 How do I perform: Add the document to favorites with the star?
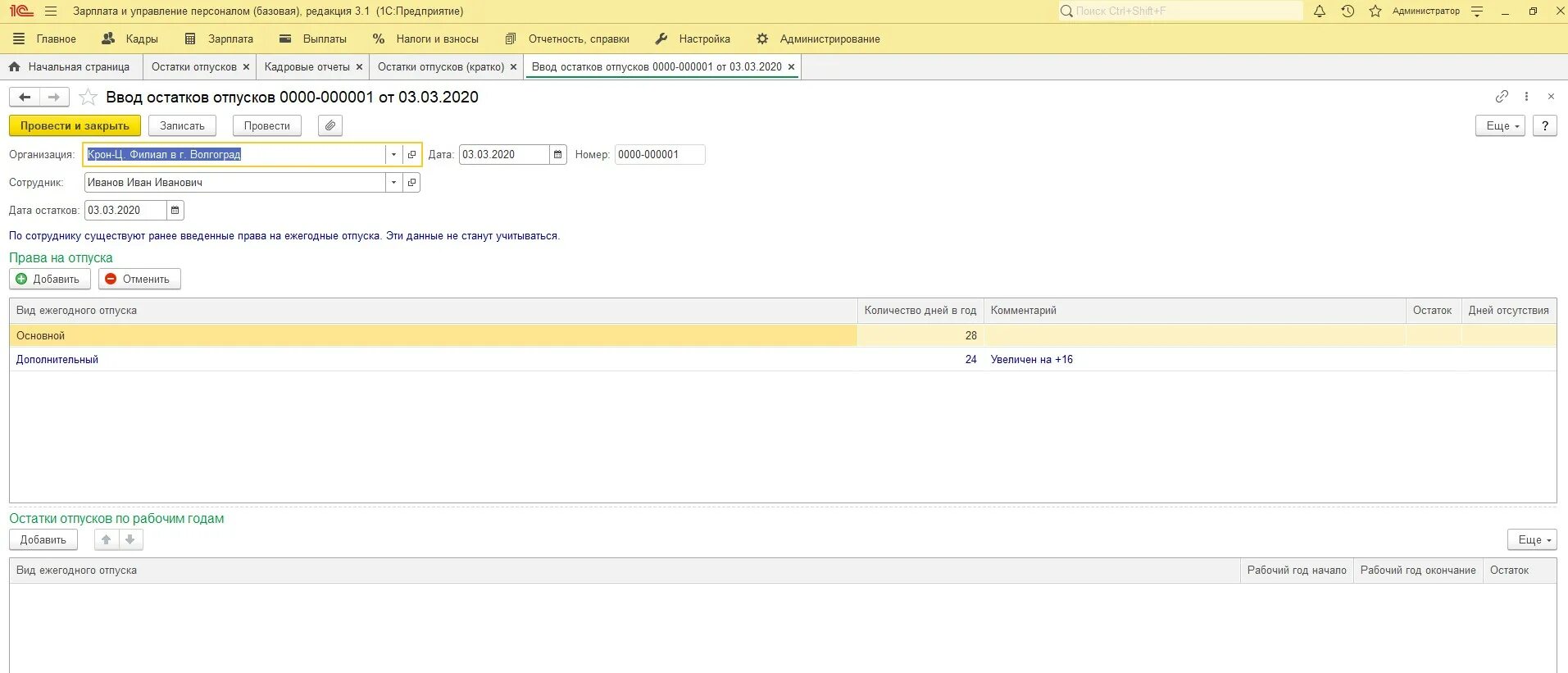[x=89, y=98]
